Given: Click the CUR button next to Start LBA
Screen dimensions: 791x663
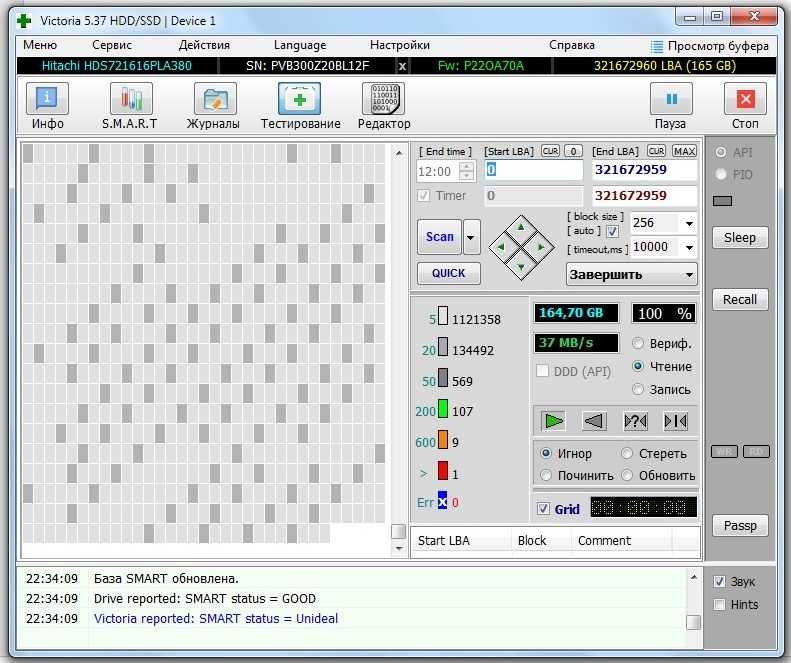Looking at the screenshot, I should tap(550, 151).
